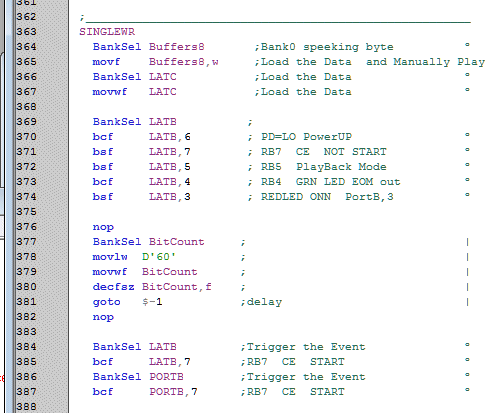Click 'BitCount' operand on line 377
Screen dimensions: 492x413
pyautogui.click(x=177, y=242)
